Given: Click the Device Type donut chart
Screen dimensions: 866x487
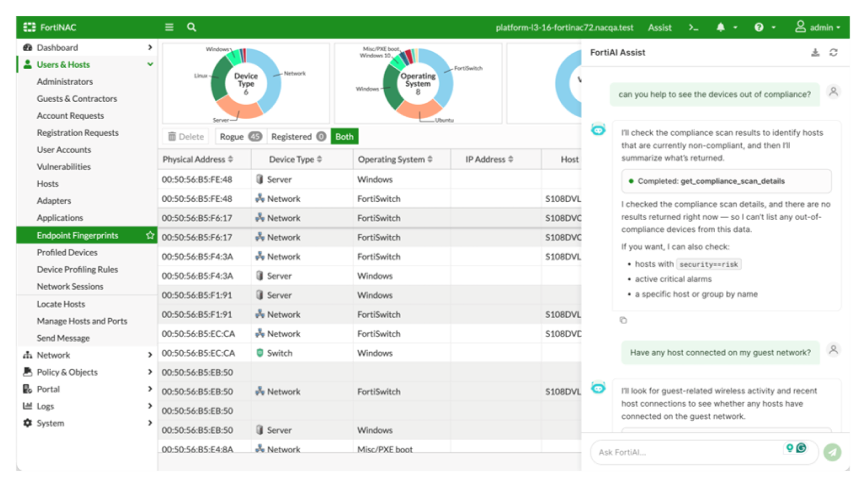Looking at the screenshot, I should point(246,83).
